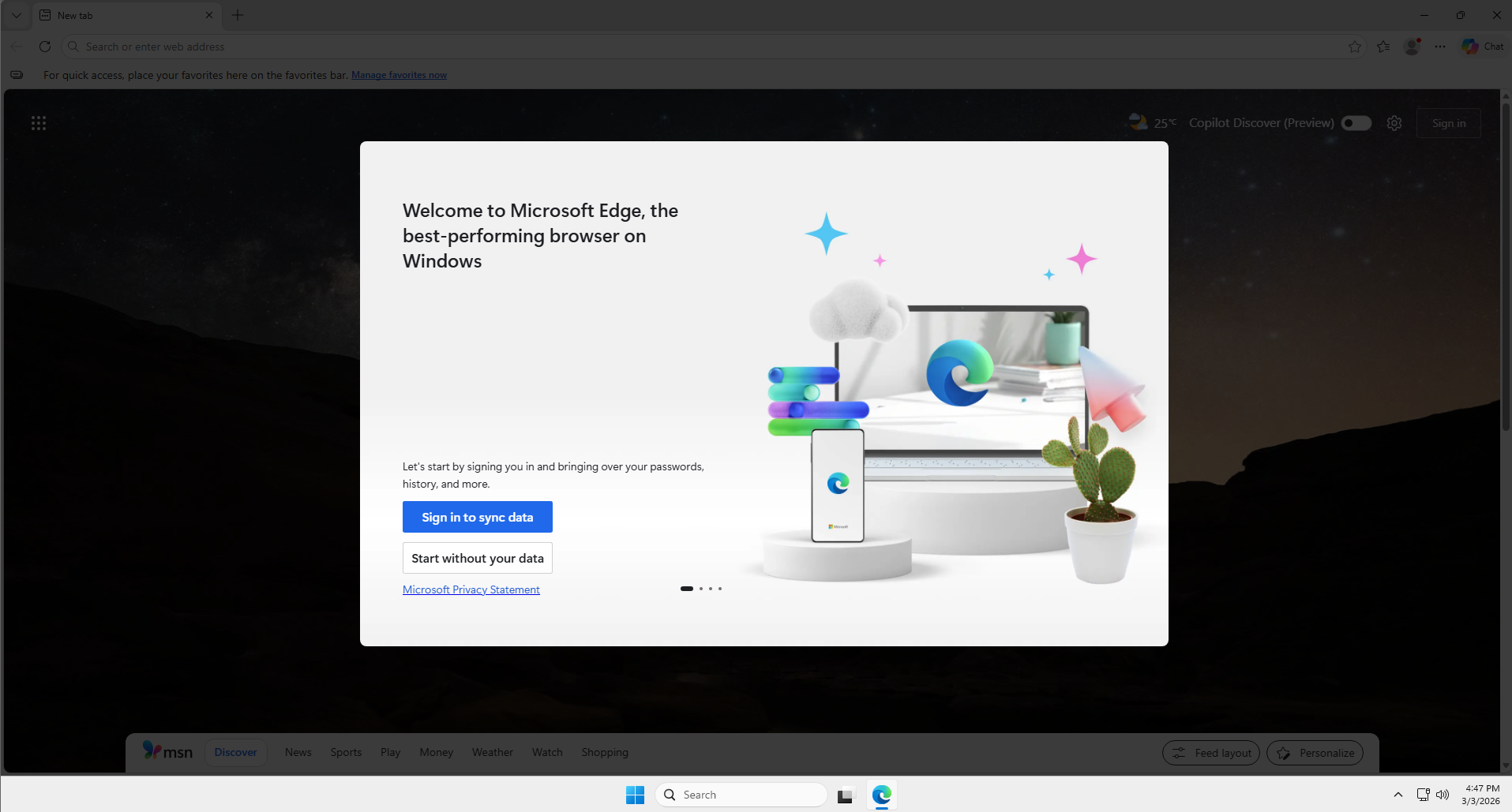1512x812 pixels.
Task: Open Task View on the taskbar
Action: coord(846,795)
